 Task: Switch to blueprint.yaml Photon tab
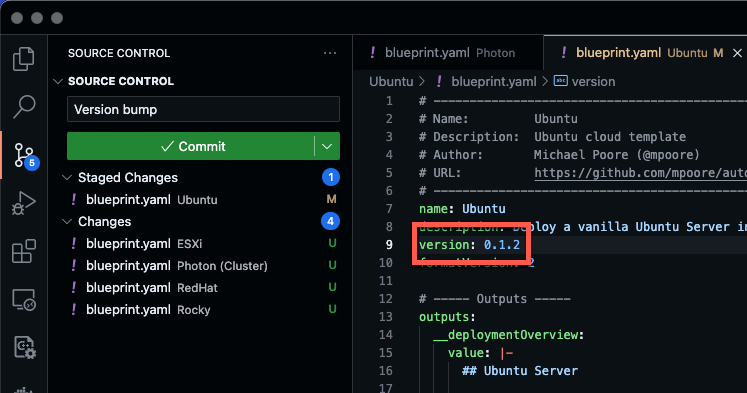tap(448, 52)
